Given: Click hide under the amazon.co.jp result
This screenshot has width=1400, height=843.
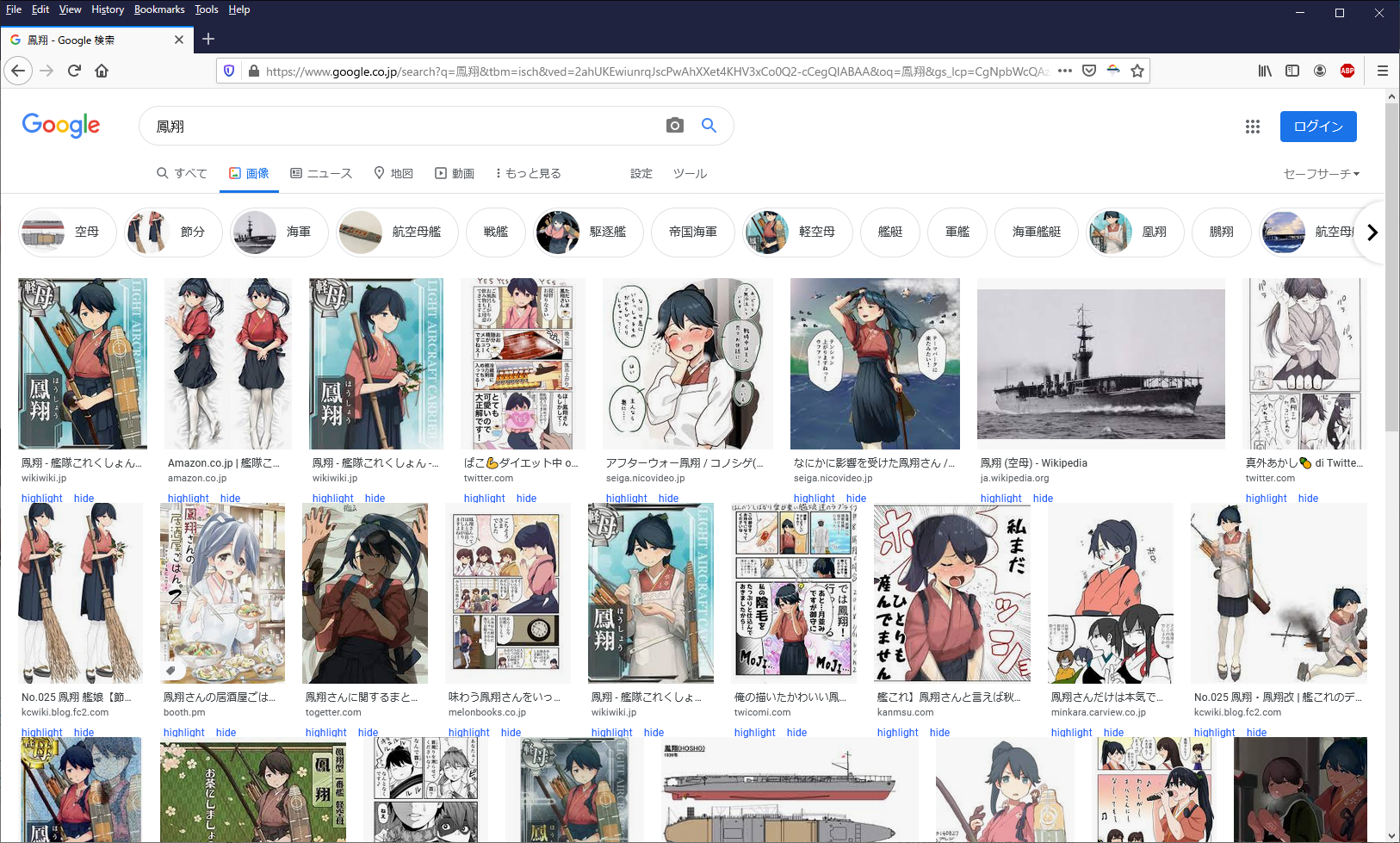Looking at the screenshot, I should pos(231,499).
